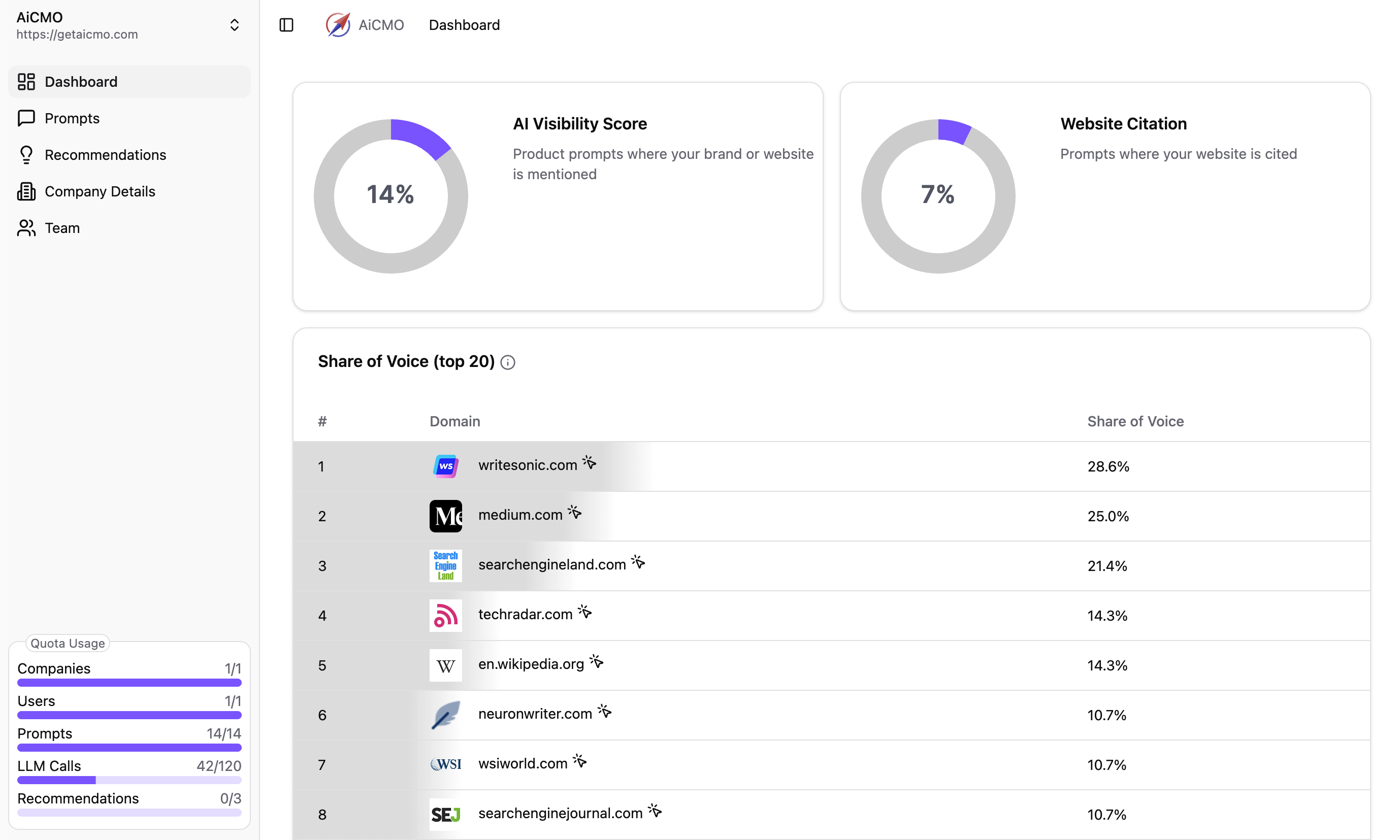Click the AiCMO rocket logo in header

pyautogui.click(x=338, y=25)
